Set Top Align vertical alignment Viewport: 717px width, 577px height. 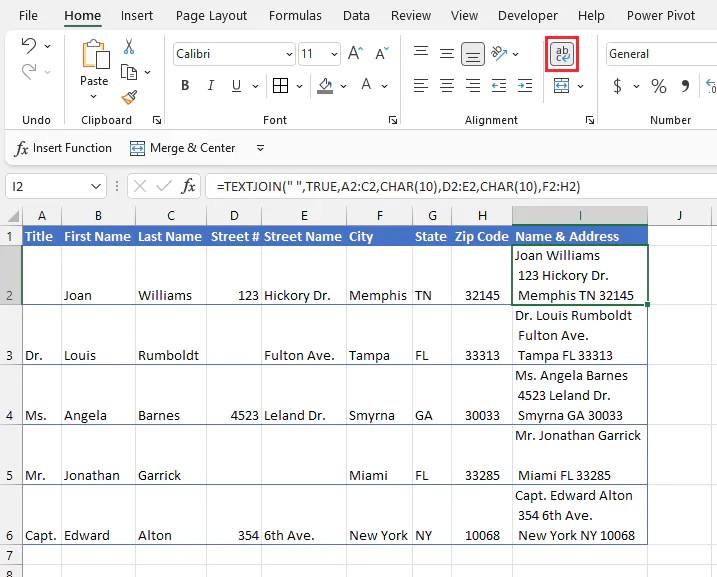point(421,51)
